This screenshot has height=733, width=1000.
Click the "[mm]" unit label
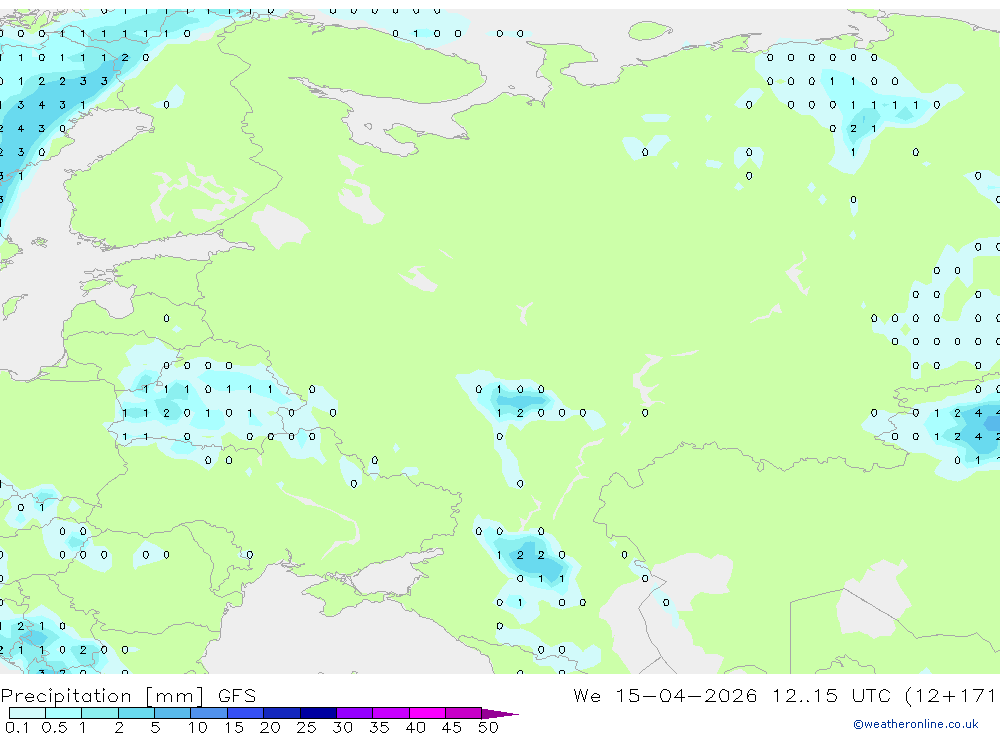pyautogui.click(x=175, y=696)
